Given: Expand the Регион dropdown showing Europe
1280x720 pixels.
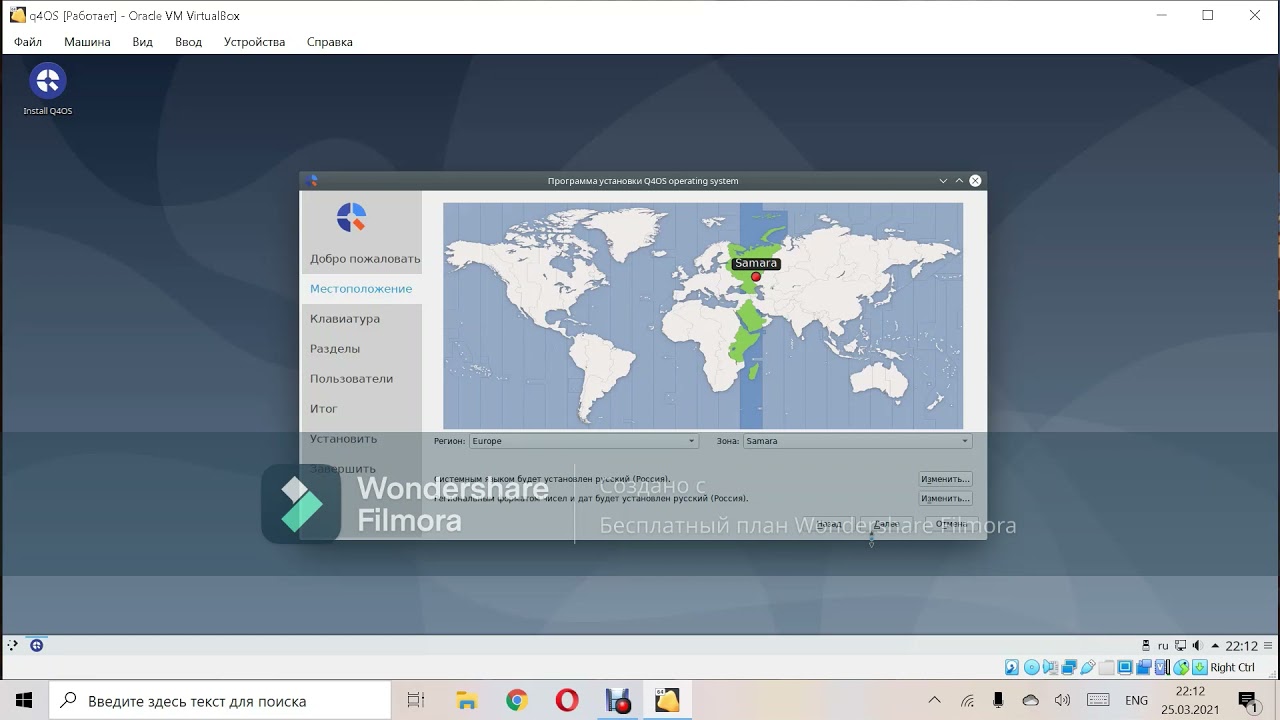Looking at the screenshot, I should [583, 441].
